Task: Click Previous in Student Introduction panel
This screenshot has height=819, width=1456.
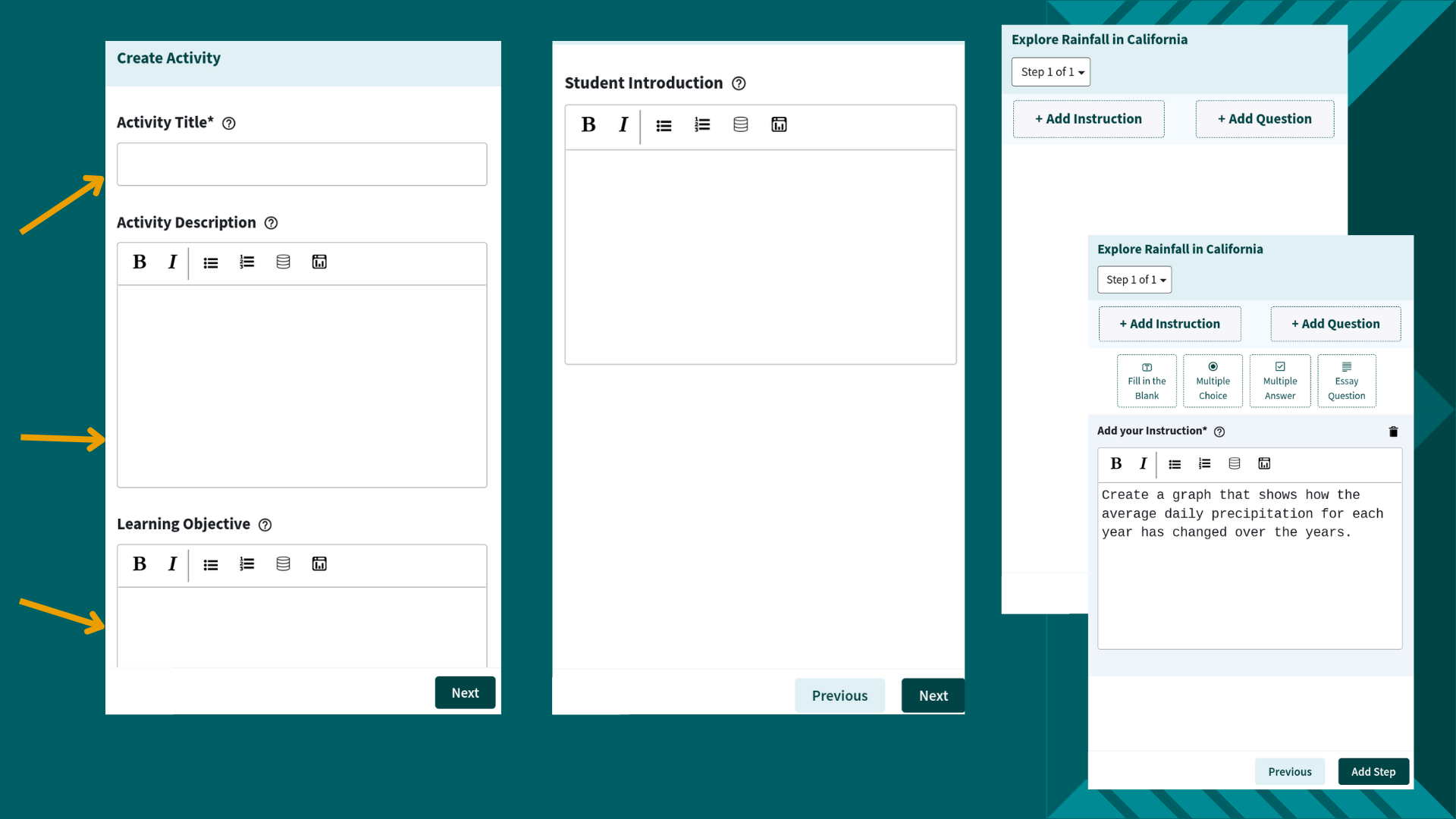Action: click(839, 696)
